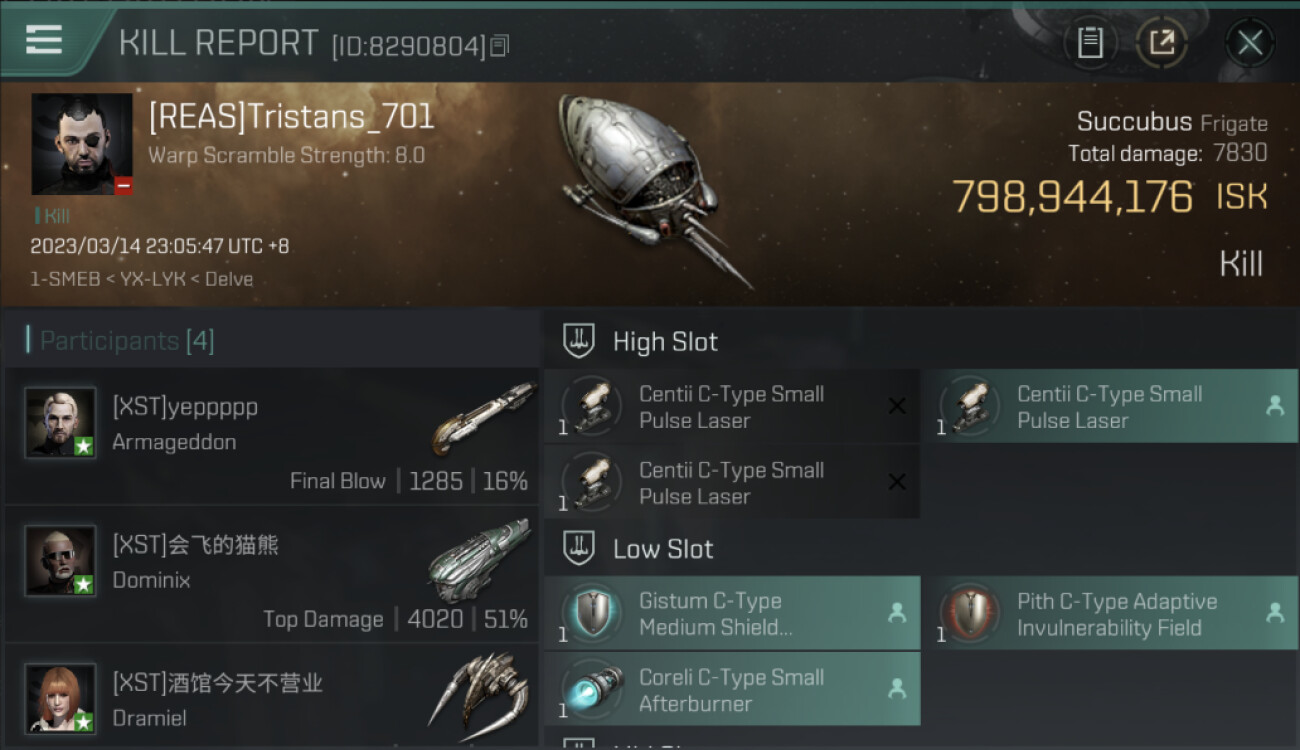
Task: Click the Dominix ship icon
Action: coord(480,560)
